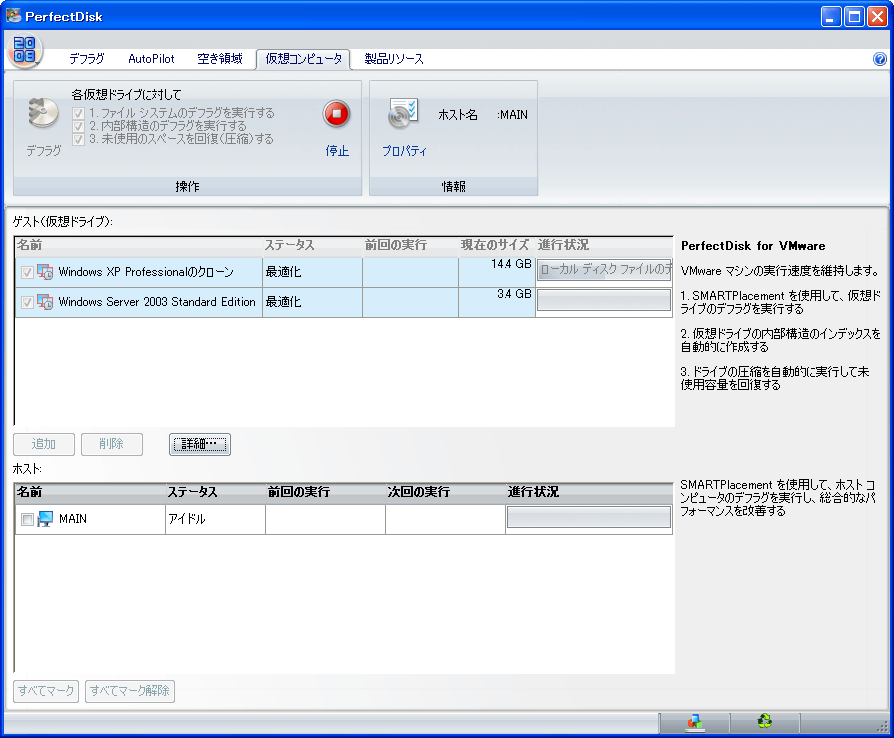Switch to the AutoPilot tab
The height and width of the screenshot is (738, 894).
151,59
